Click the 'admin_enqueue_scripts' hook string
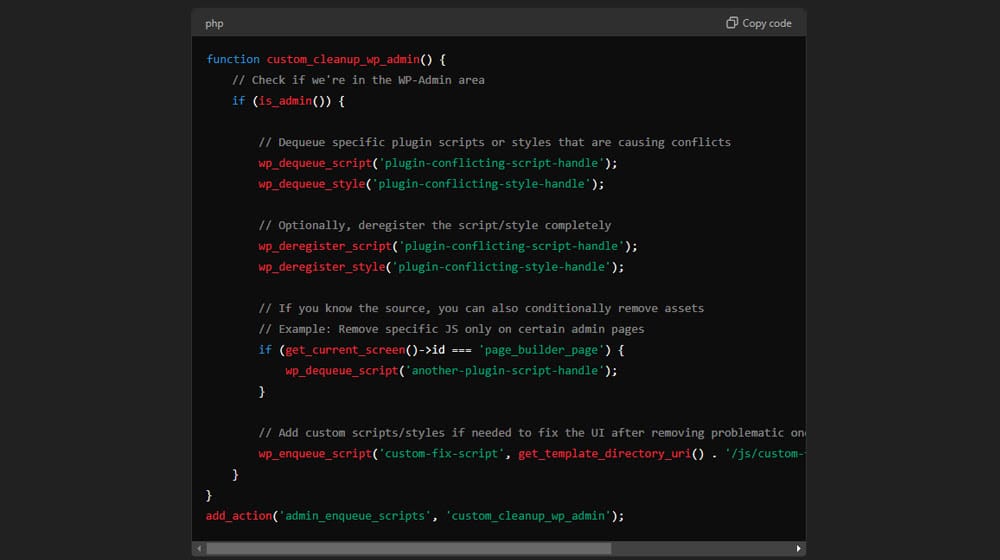This screenshot has height=560, width=1000. [x=355, y=516]
